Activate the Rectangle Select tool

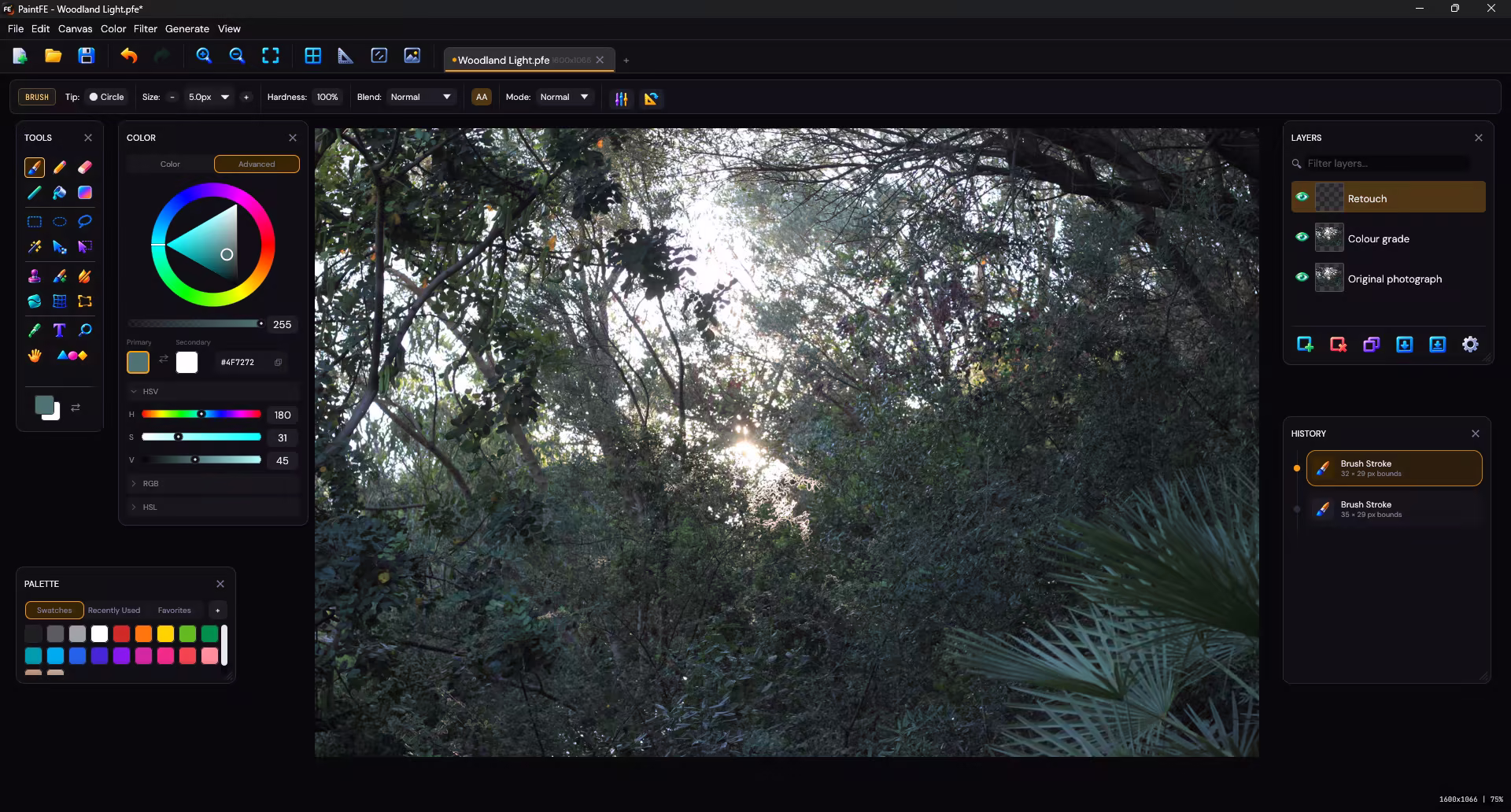35,221
